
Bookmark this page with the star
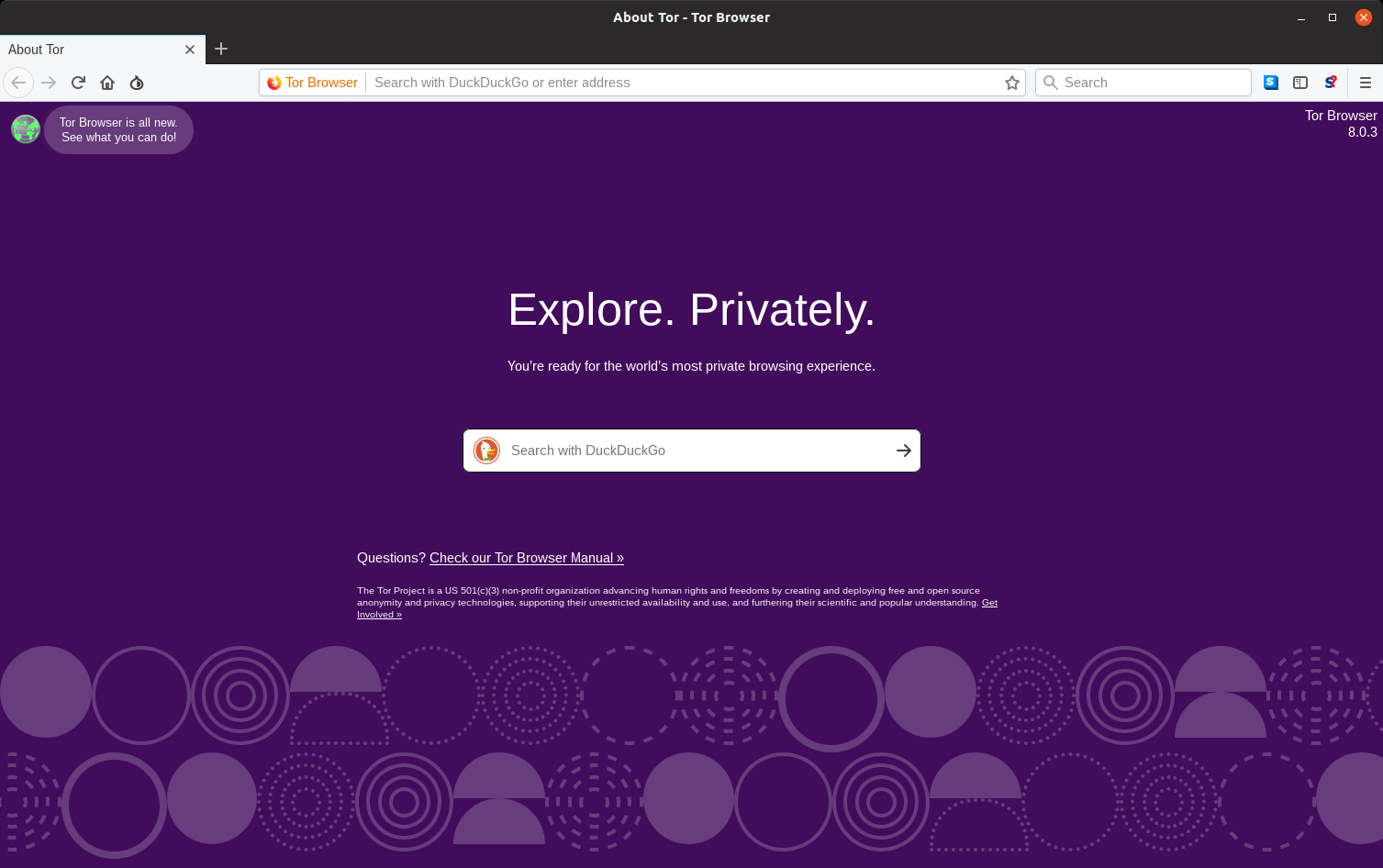click(1012, 83)
